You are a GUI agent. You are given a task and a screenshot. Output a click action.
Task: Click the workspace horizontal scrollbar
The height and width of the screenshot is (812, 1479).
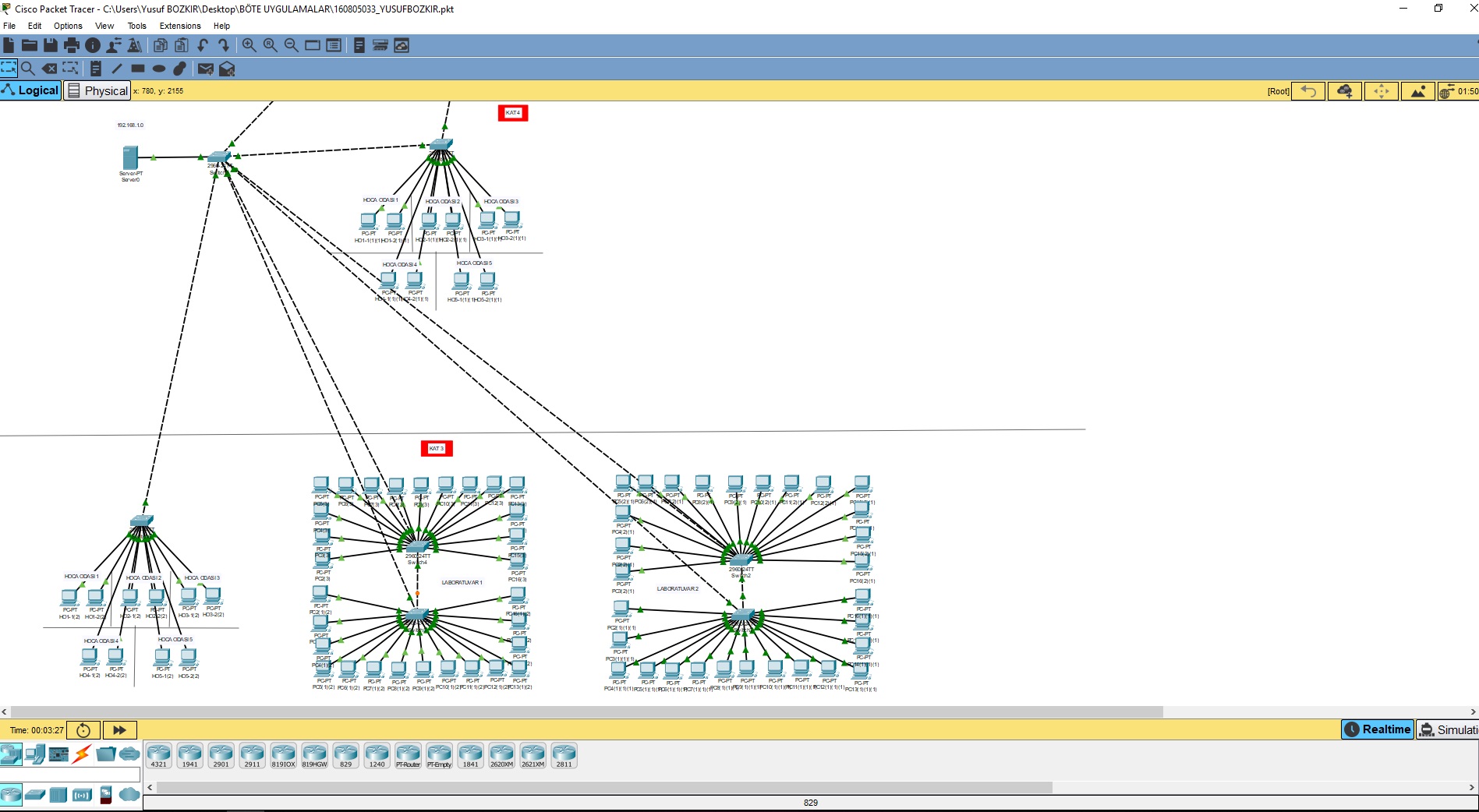coord(585,711)
